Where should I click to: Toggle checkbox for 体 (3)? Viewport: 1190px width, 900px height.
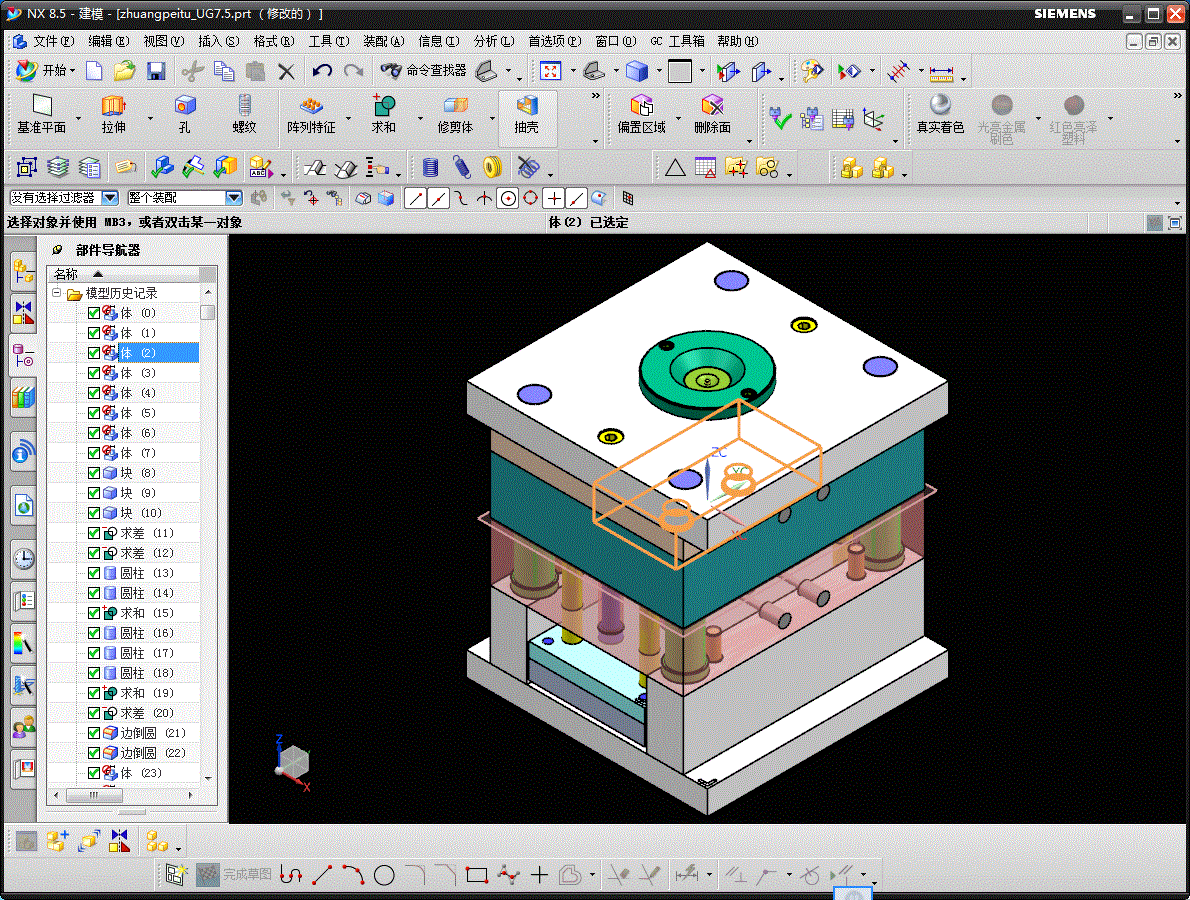[94, 373]
